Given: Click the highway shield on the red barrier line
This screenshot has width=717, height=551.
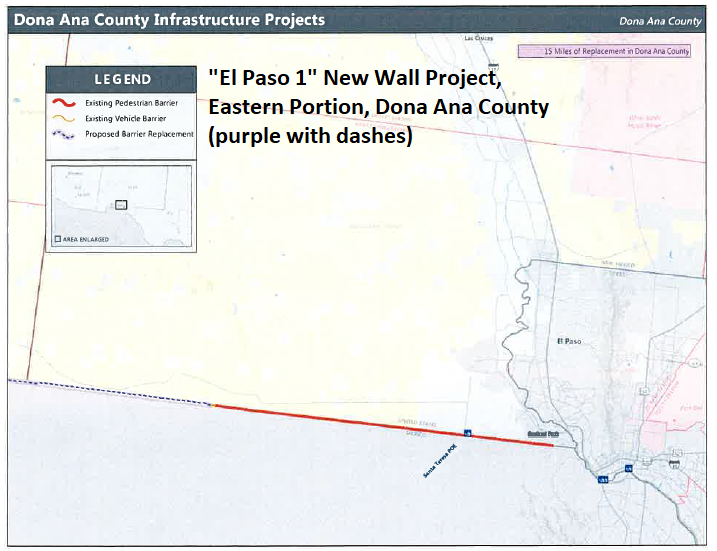Looking at the screenshot, I should pyautogui.click(x=467, y=433).
